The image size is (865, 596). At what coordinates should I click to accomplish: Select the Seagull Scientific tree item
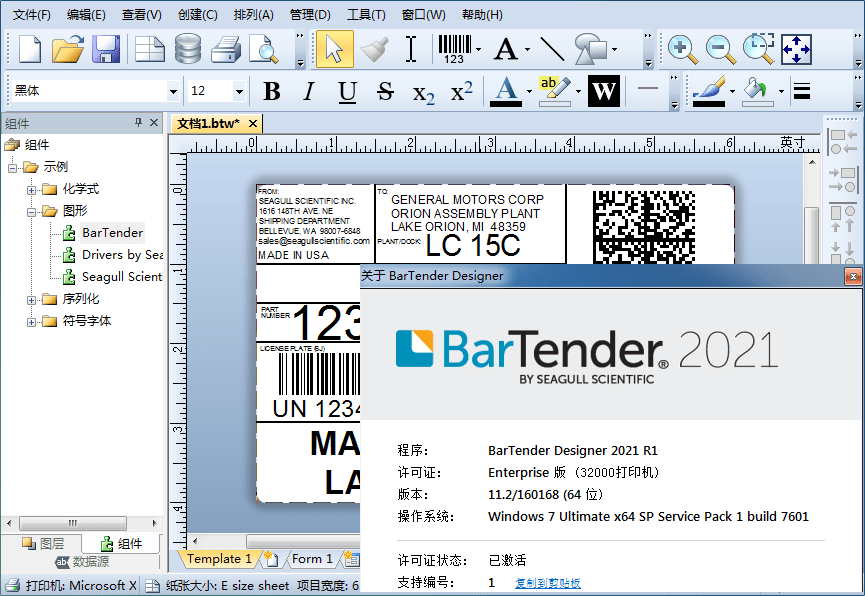[122, 277]
